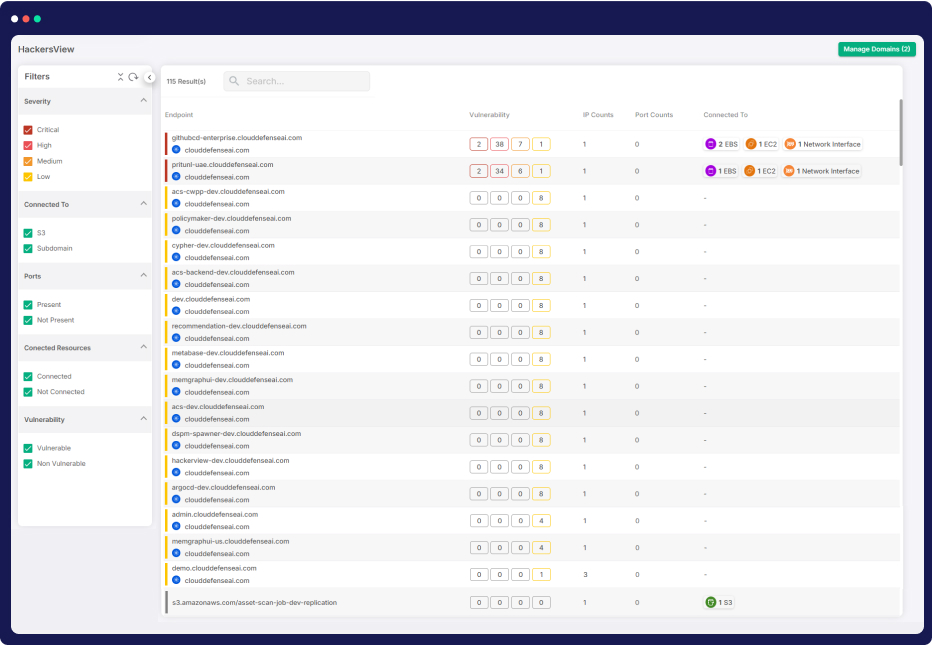Click 1 Network Interface badge on first row
This screenshot has height=645, width=932.
[x=822, y=144]
